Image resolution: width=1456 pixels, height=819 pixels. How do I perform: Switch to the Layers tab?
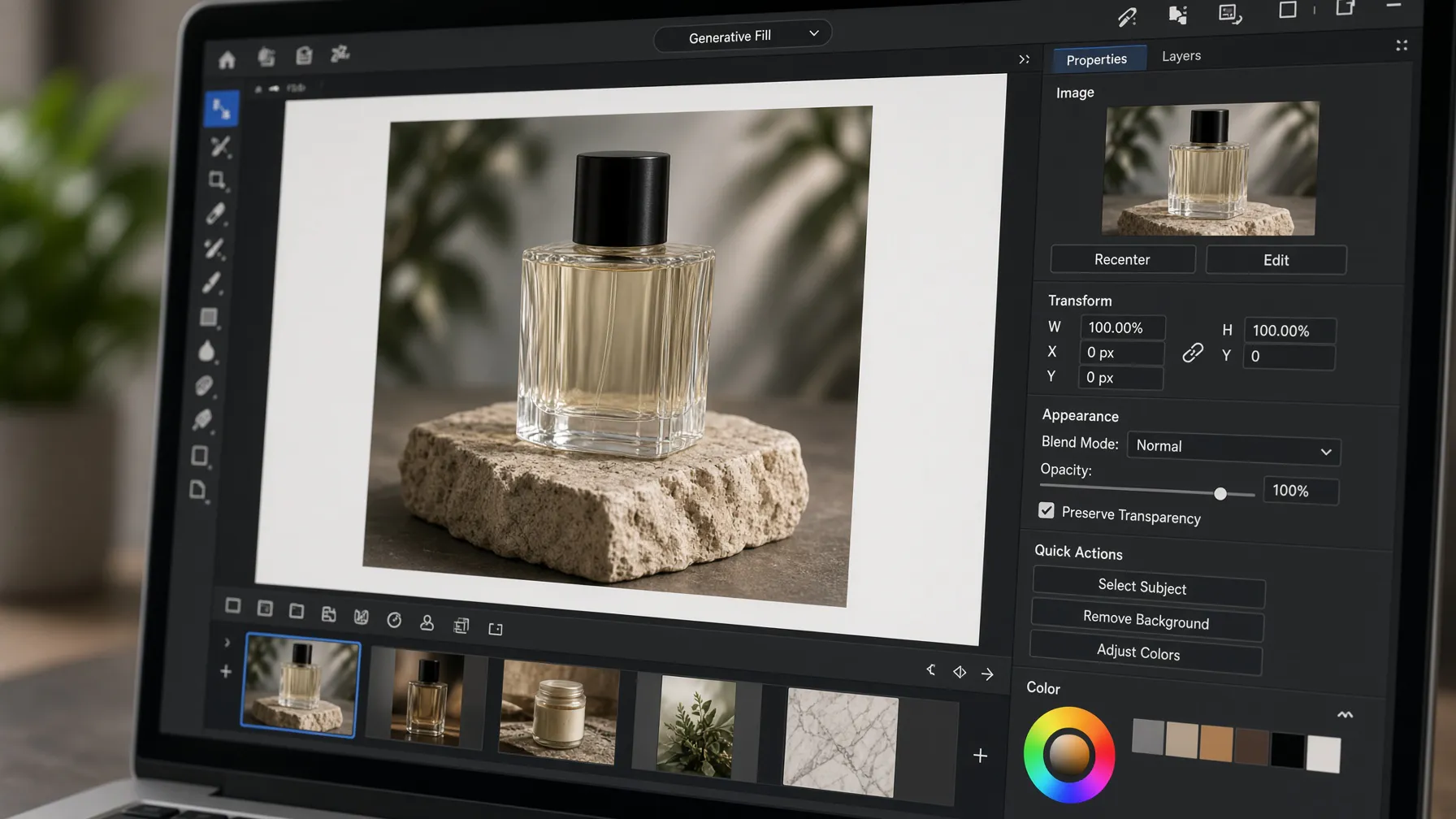(1181, 56)
